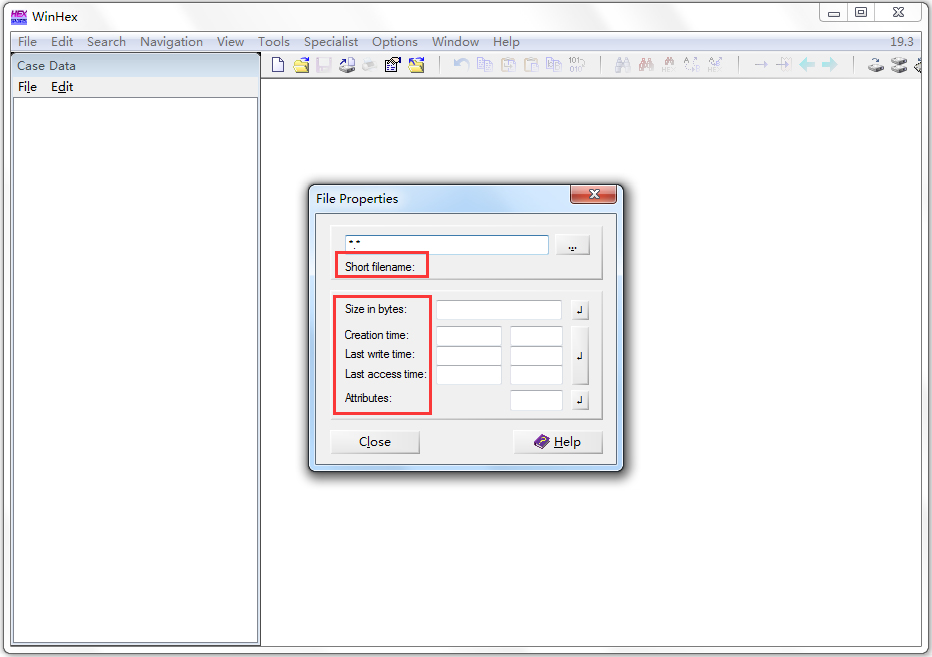Click the Creation time clock field
Image resolution: width=932 pixels, height=657 pixels.
coord(536,335)
